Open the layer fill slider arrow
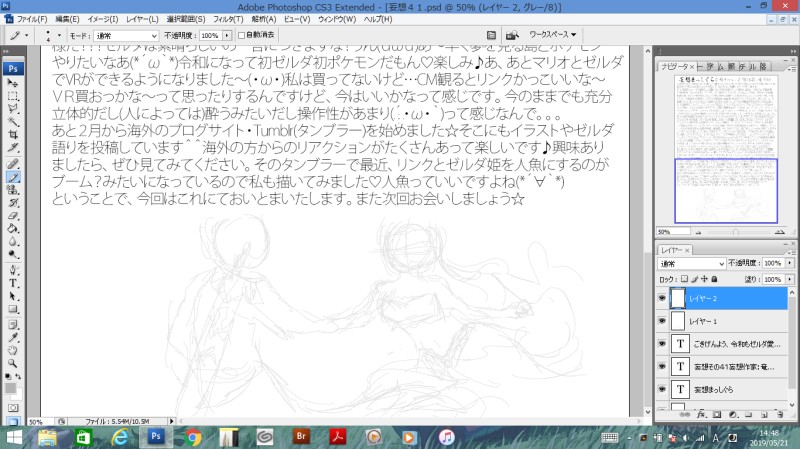Screen dimensions: 800x449 click(x=790, y=279)
